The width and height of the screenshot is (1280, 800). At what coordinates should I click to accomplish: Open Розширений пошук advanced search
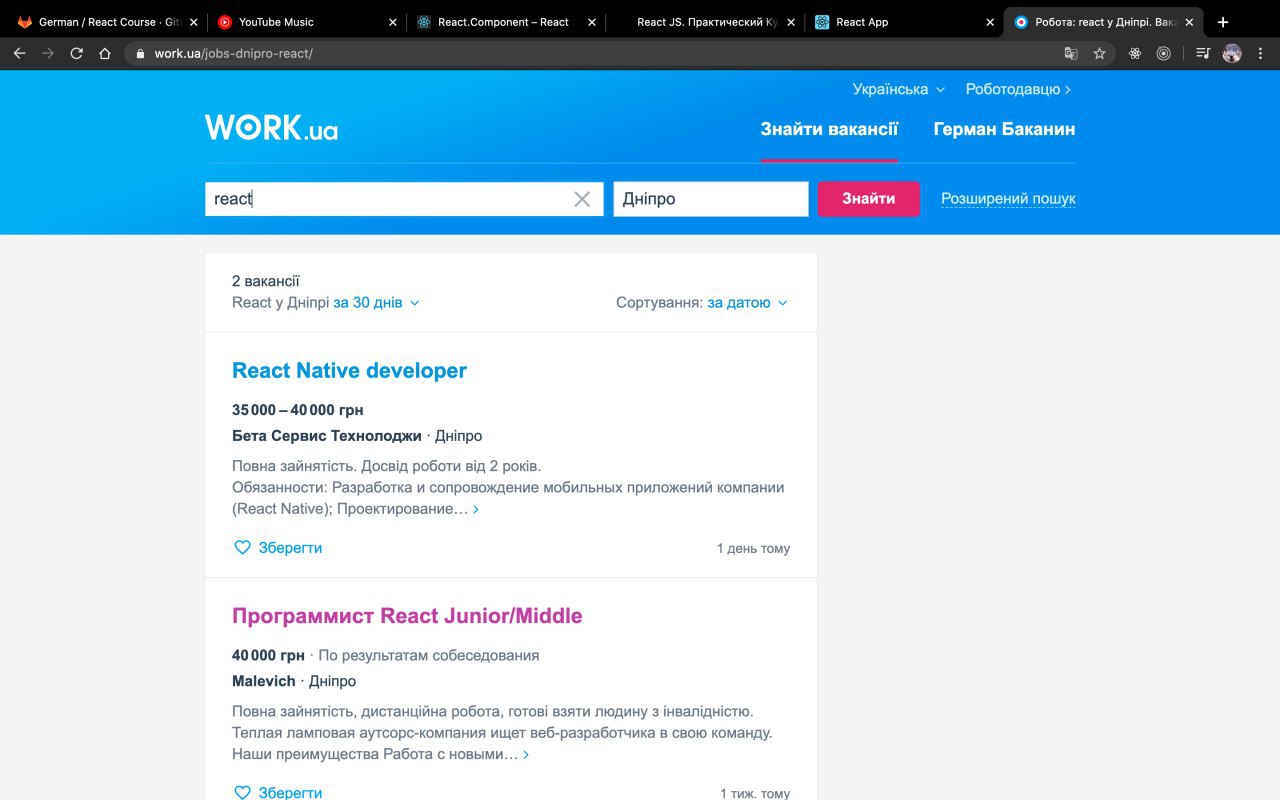click(x=1008, y=199)
